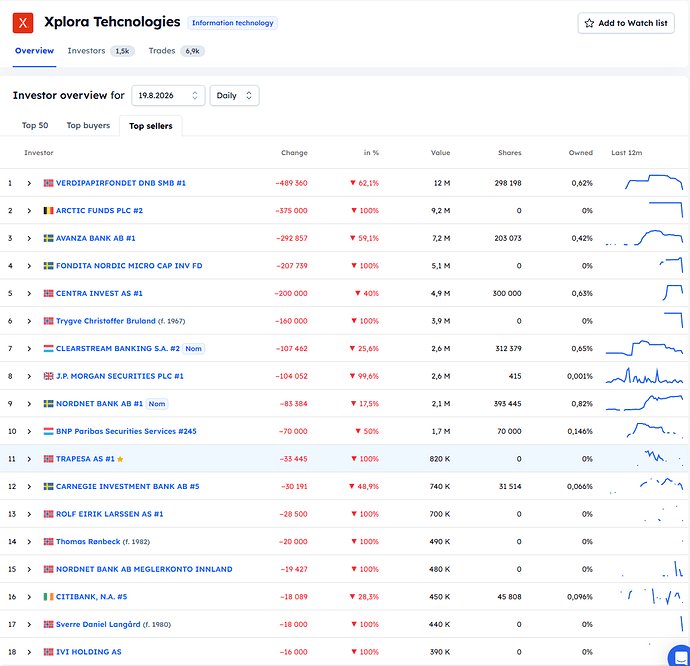Click the Luxembourg flag beside BNP Paribas Securities
This screenshot has width=690, height=666.
point(48,431)
